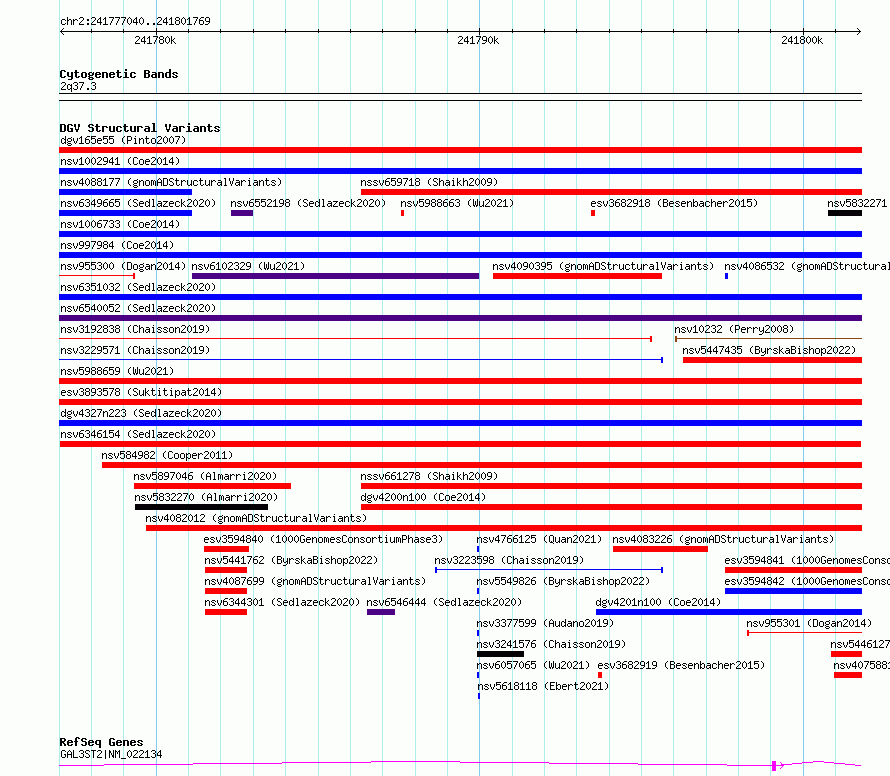Open the nsv1002941 (Coe2014) variant label
Image resolution: width=890 pixels, height=776 pixels.
(x=120, y=161)
